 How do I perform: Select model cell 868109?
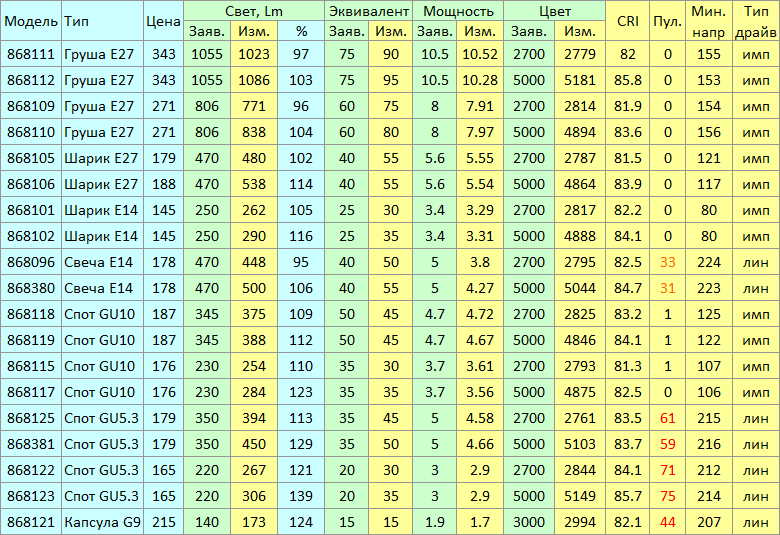coord(31,106)
